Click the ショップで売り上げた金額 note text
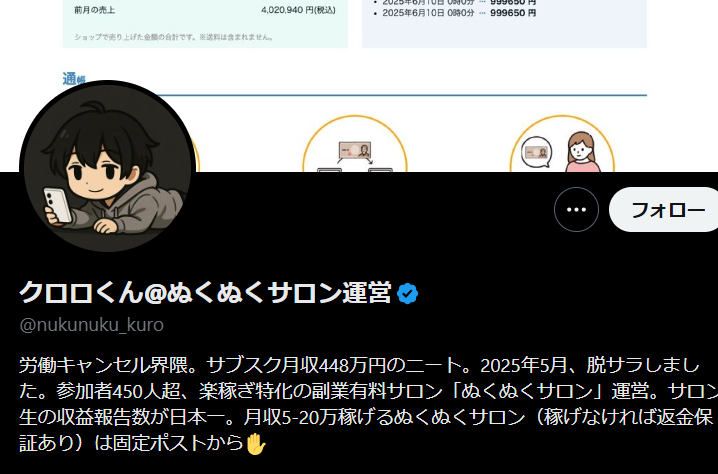The image size is (718, 474). pos(174,37)
